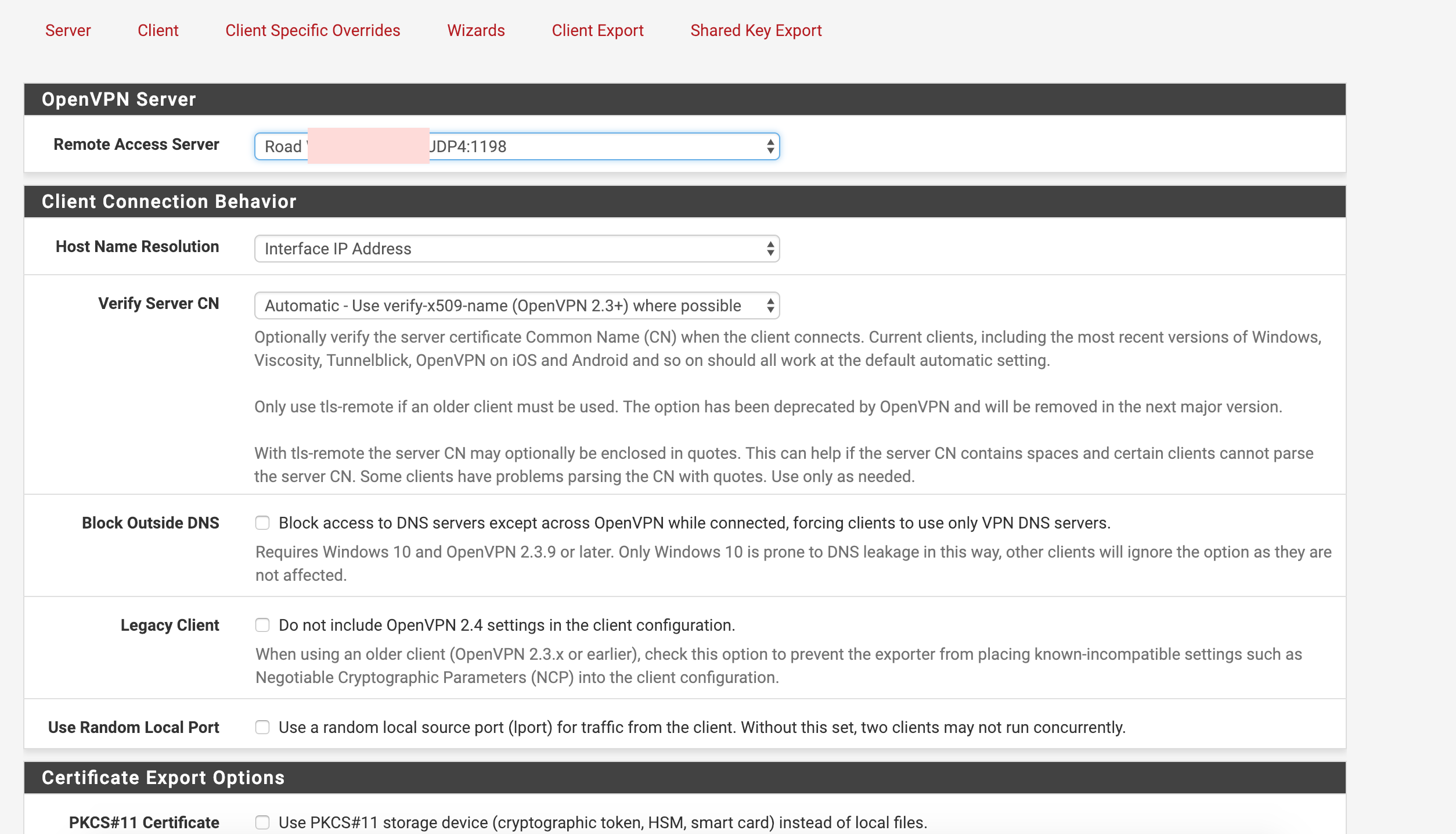Click the Server tab
The height and width of the screenshot is (834, 1456).
coord(68,30)
